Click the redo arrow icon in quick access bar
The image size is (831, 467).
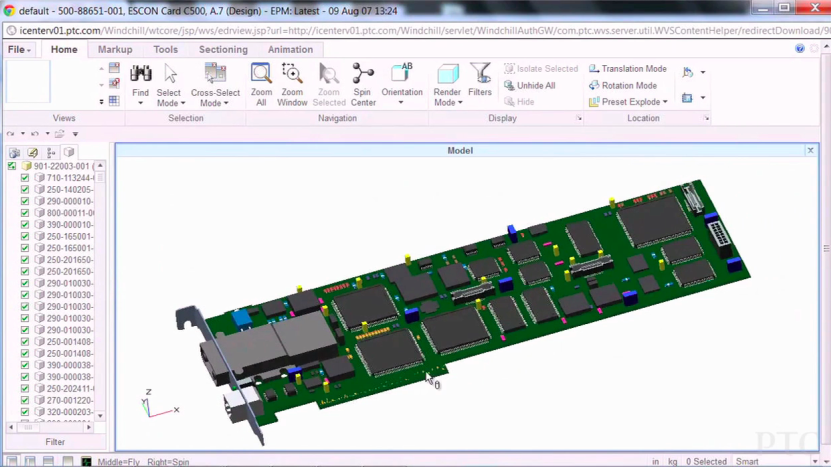(x=11, y=134)
